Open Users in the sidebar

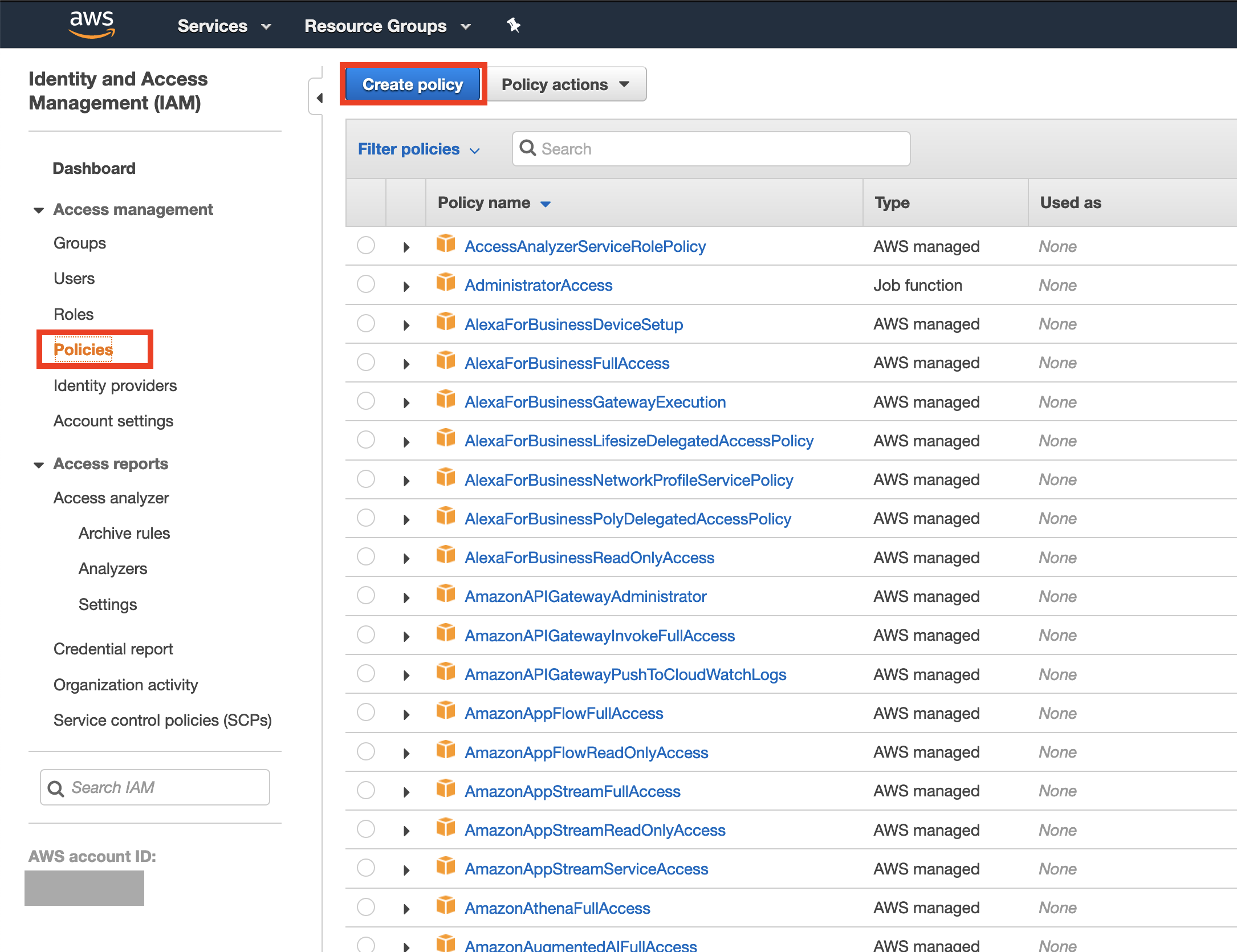tap(74, 279)
